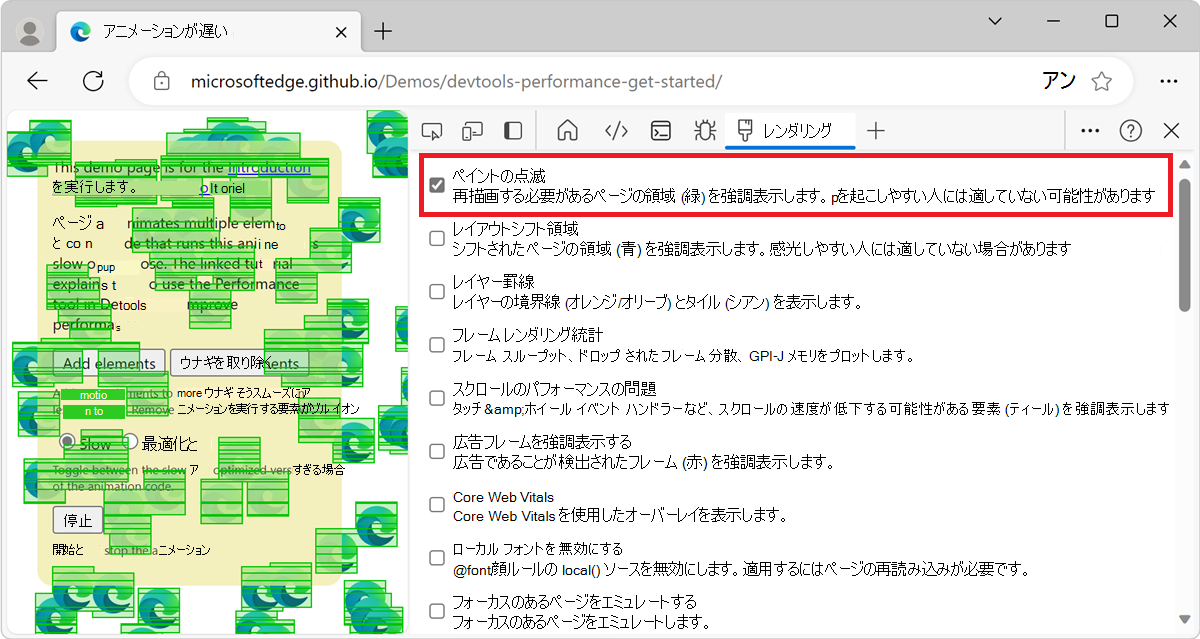Enable レイアウトシフト領域 checkbox

point(436,238)
